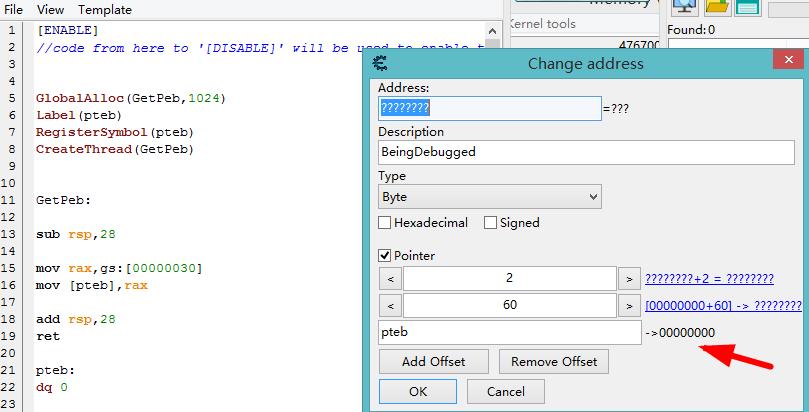Uncheck the Pointer checkbox

[x=384, y=256]
